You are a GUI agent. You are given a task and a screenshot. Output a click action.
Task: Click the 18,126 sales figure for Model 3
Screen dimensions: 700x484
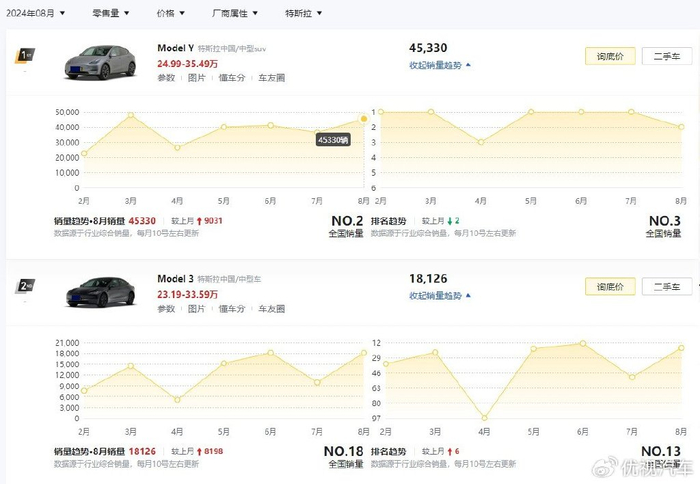428,279
